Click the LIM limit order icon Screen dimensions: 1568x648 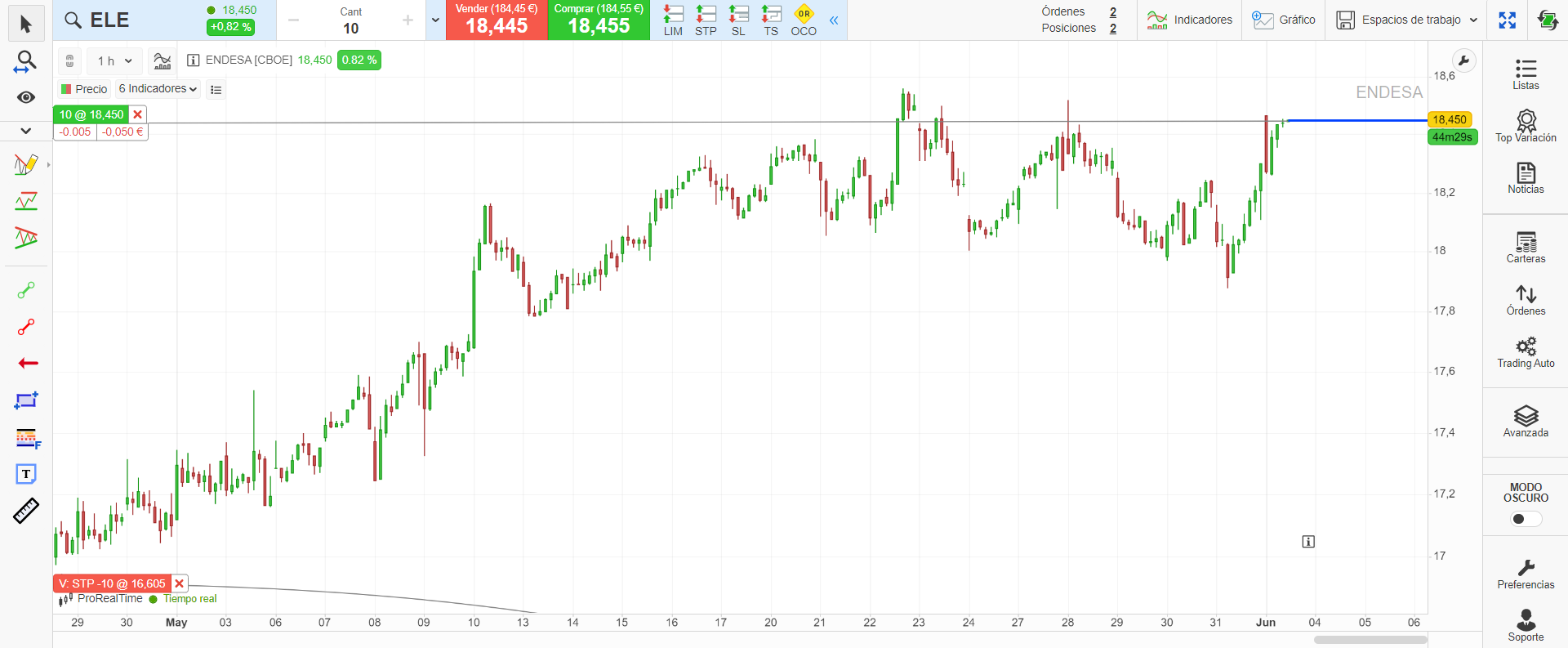(673, 20)
